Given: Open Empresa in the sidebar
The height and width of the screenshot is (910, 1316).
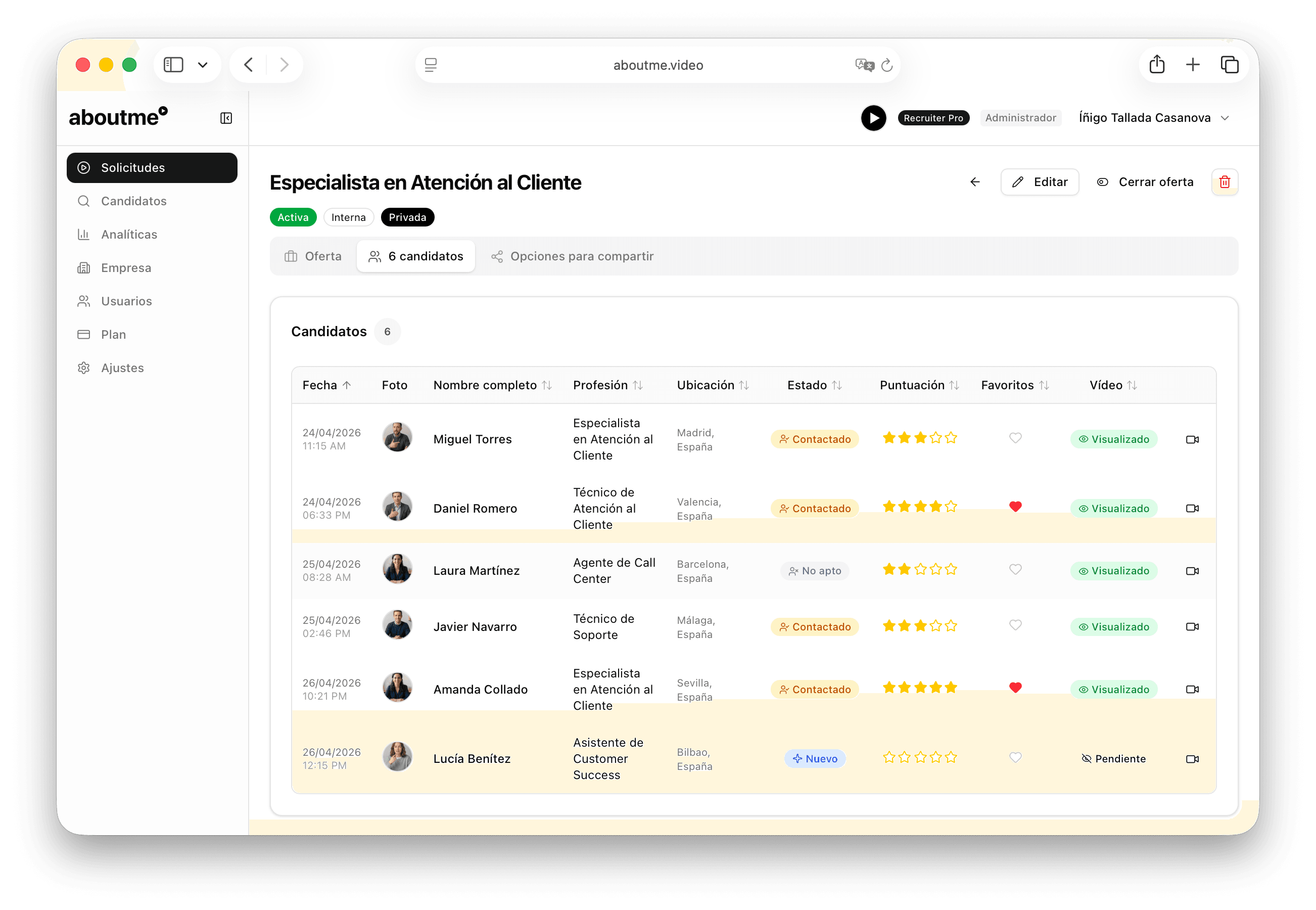Looking at the screenshot, I should click(x=152, y=267).
